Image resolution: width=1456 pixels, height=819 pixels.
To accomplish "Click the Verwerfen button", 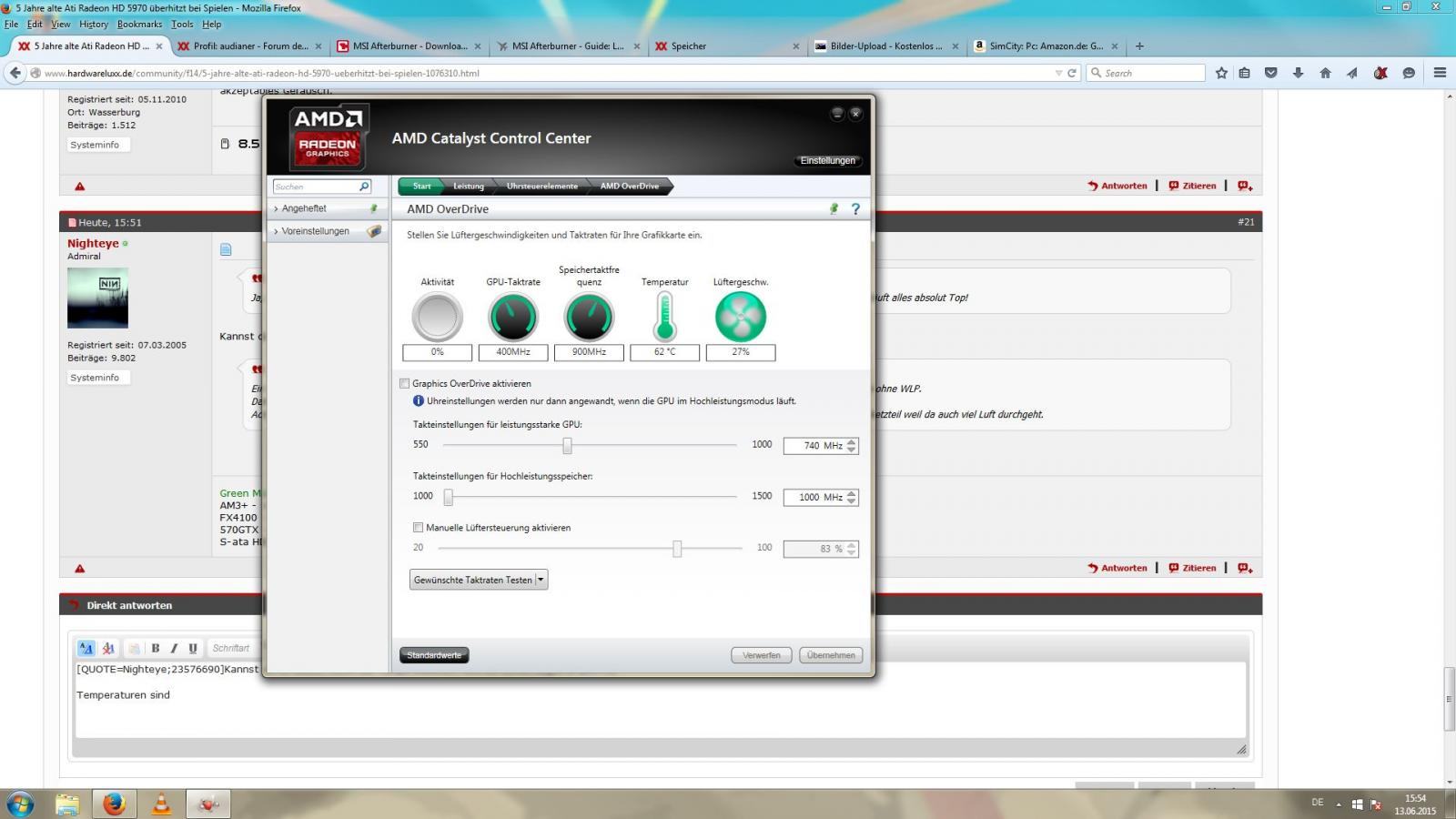I will coord(761,655).
